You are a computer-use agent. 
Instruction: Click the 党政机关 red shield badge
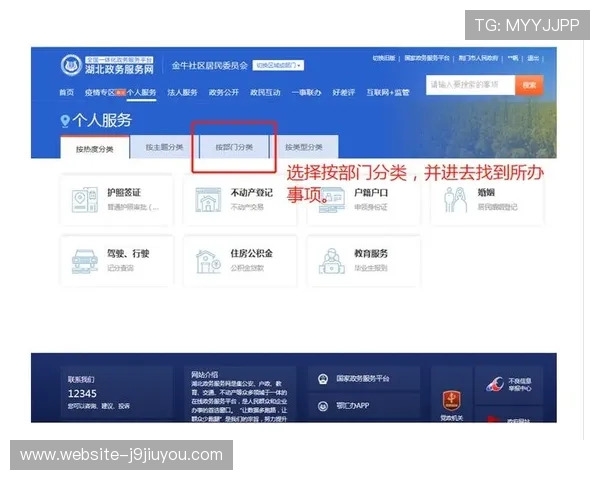(452, 401)
